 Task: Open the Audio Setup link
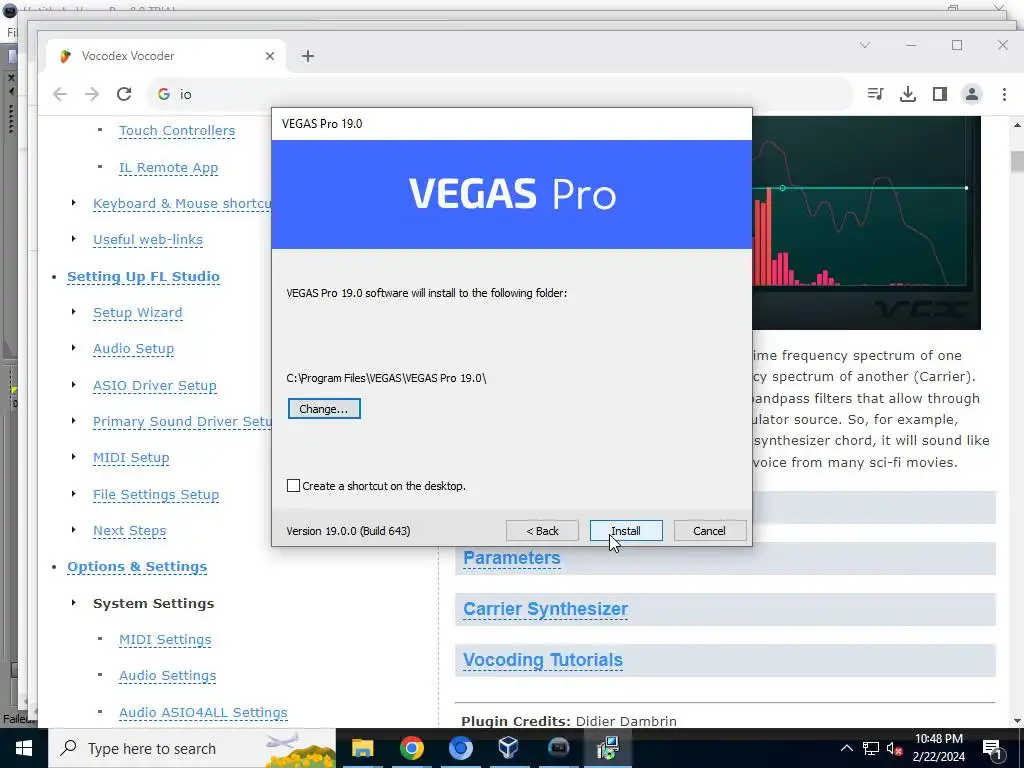[x=133, y=349]
